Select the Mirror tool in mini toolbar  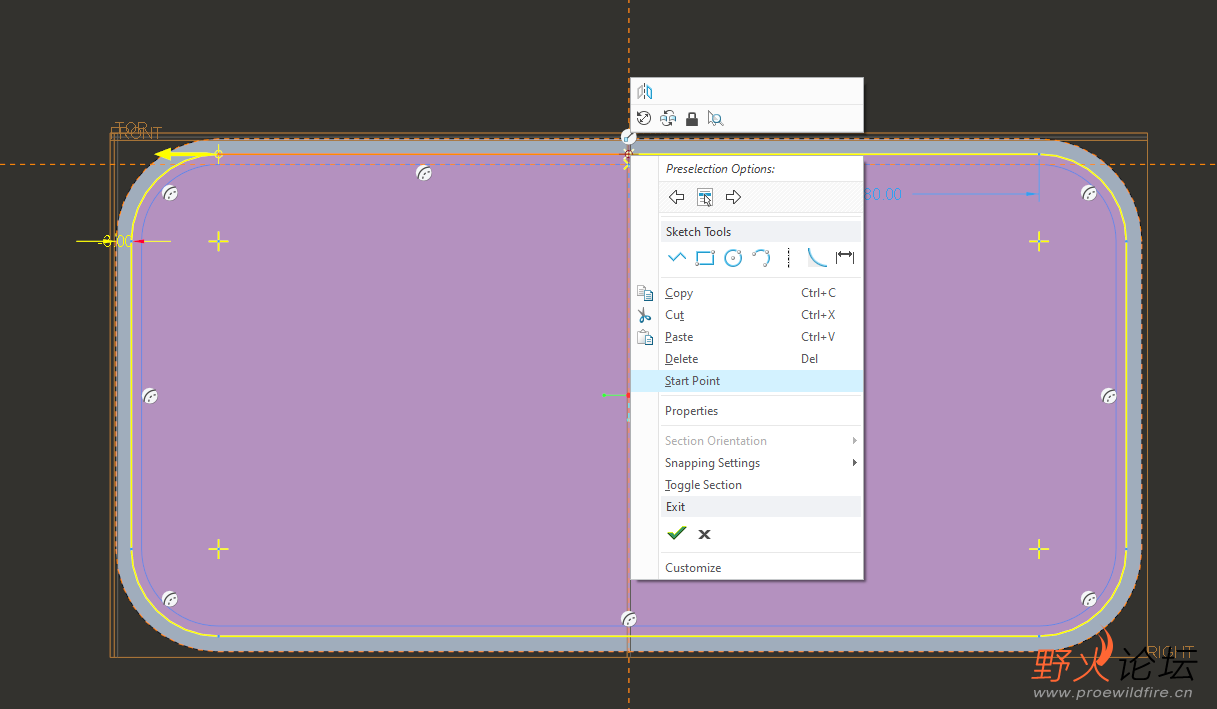pyautogui.click(x=645, y=92)
